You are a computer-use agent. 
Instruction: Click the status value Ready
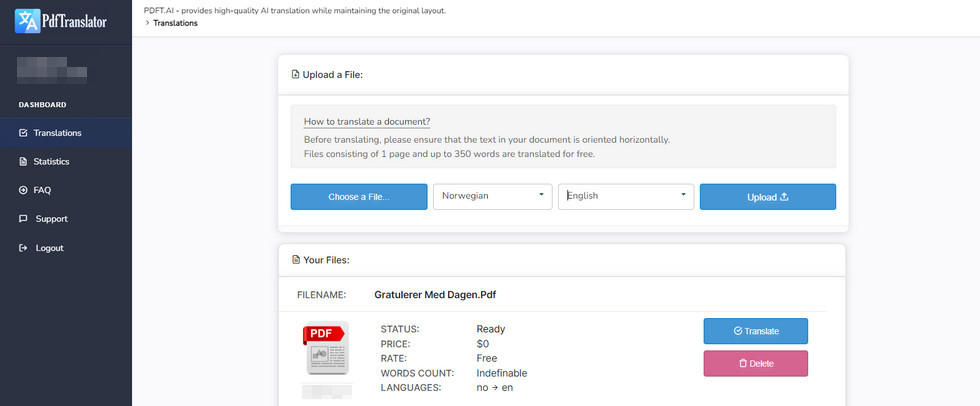coord(491,329)
